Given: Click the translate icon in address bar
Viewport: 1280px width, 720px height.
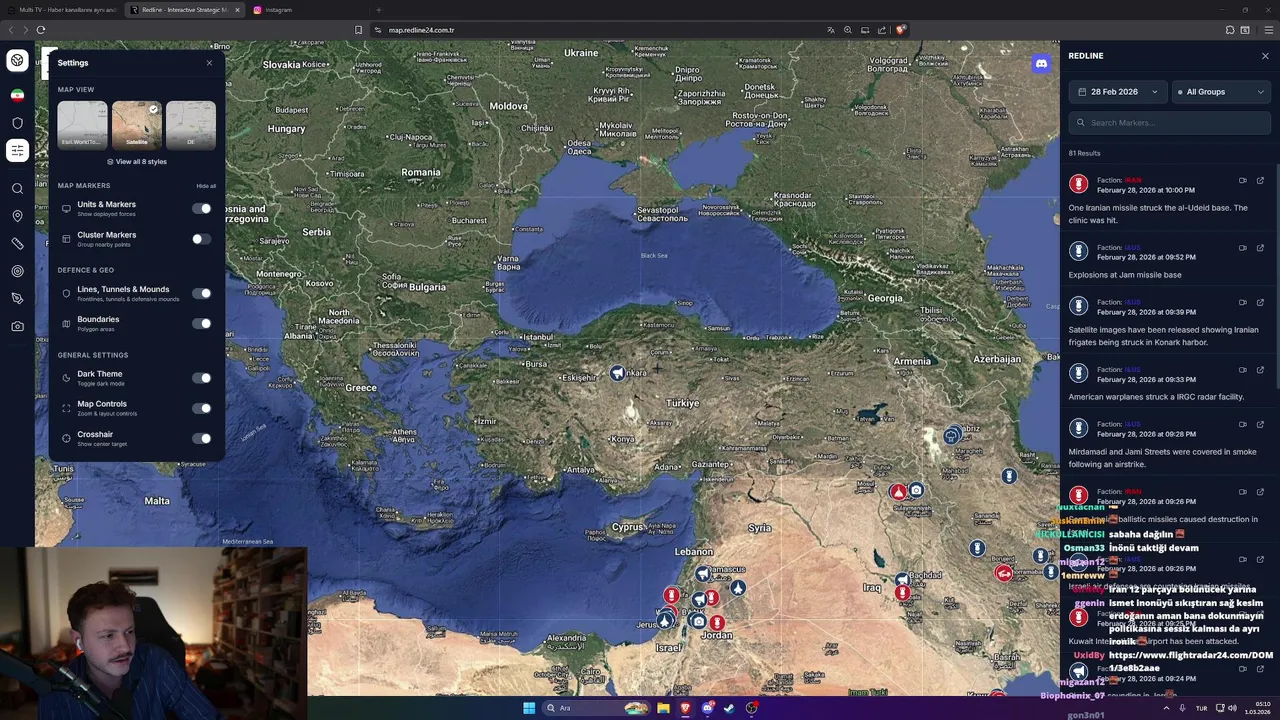Looking at the screenshot, I should click(830, 30).
